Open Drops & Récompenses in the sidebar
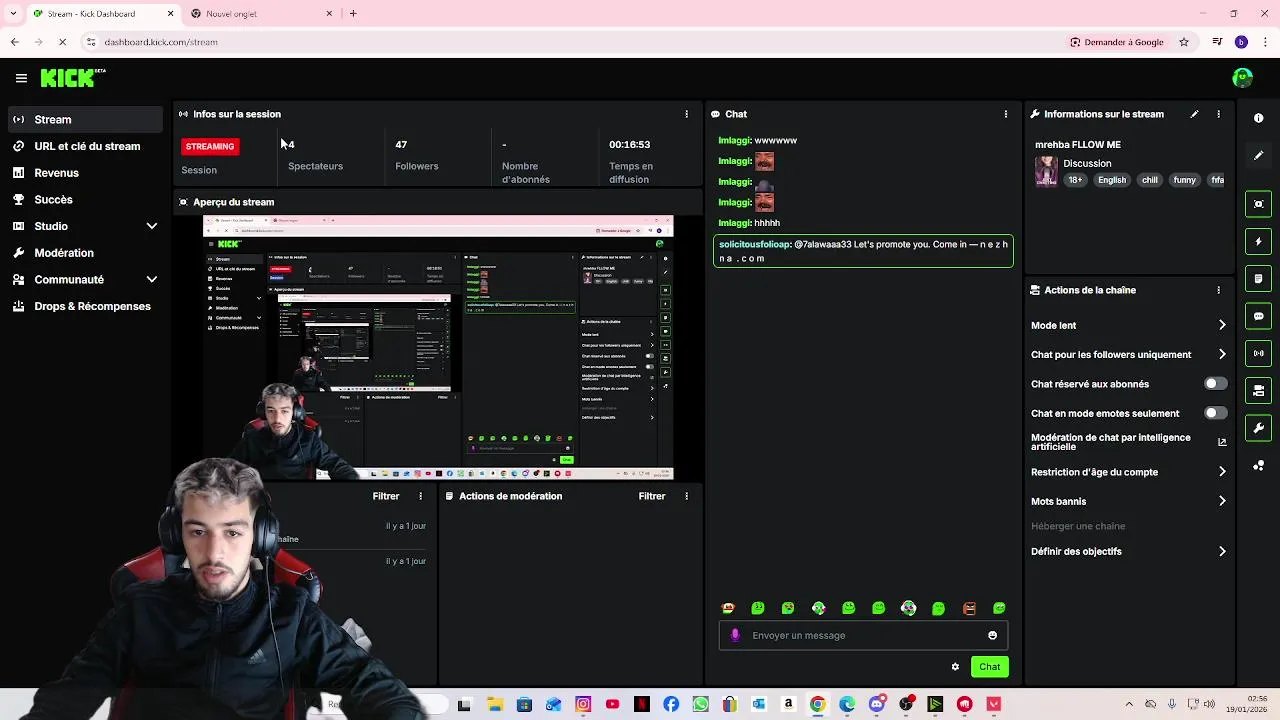Image resolution: width=1280 pixels, height=720 pixels. 86,306
